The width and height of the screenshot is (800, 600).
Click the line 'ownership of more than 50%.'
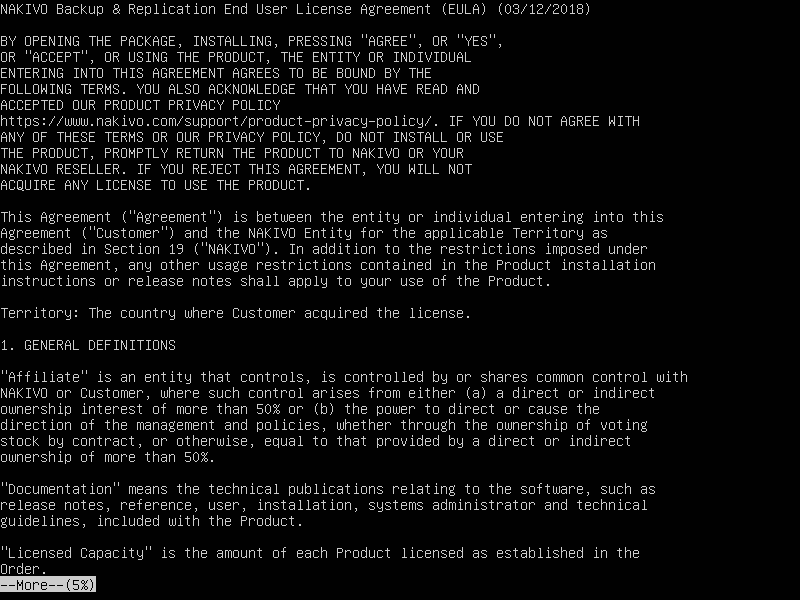[108, 457]
